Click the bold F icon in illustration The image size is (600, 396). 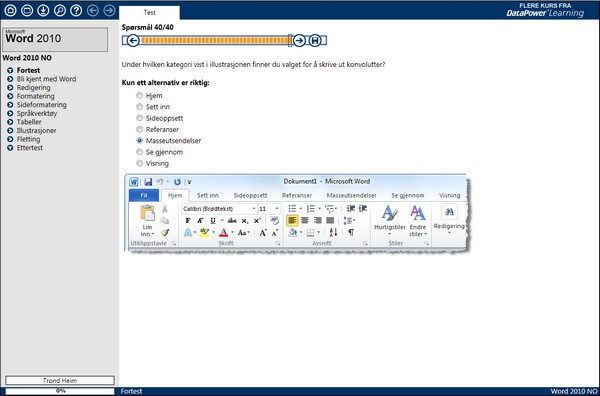click(x=188, y=221)
